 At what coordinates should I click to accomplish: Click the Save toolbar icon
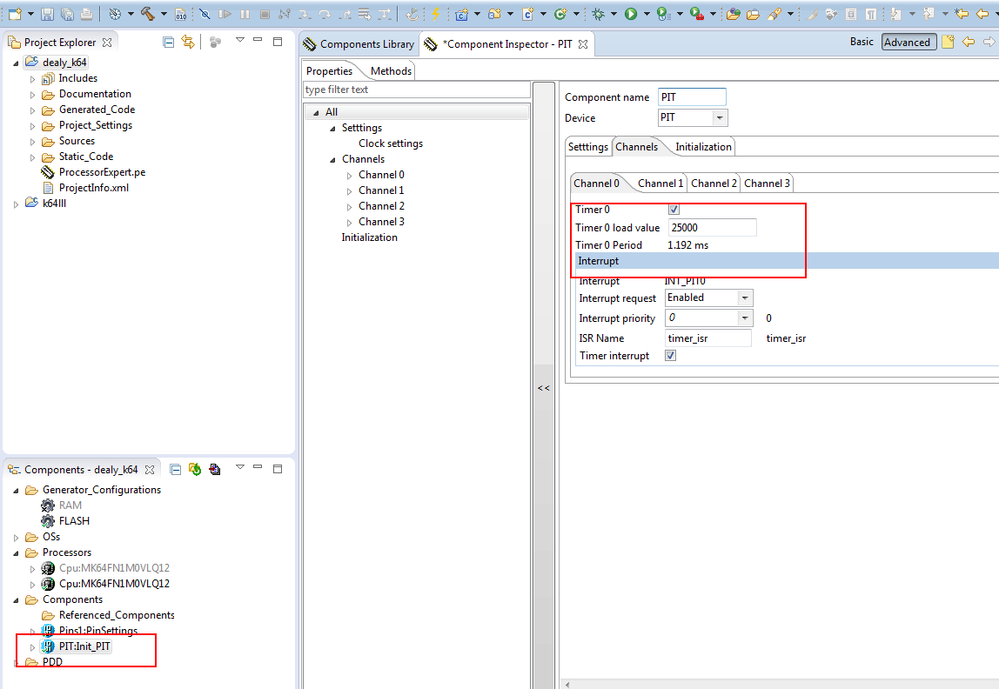47,13
